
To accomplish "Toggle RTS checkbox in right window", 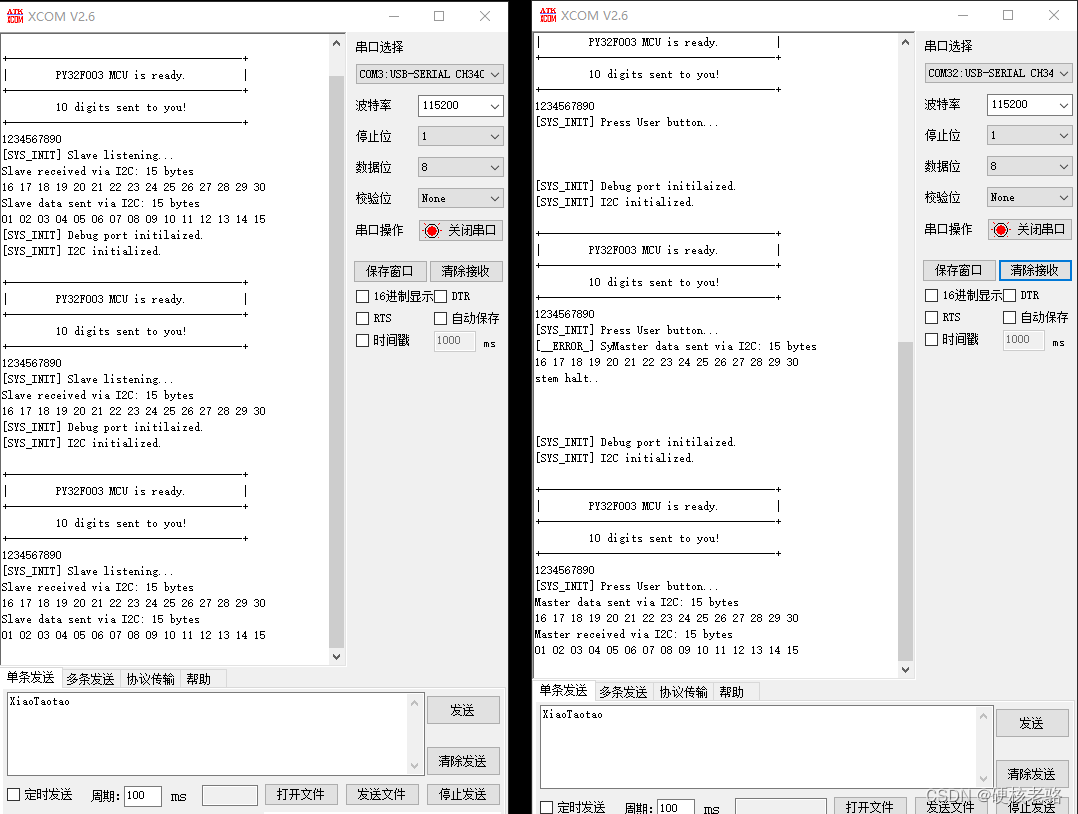I will point(931,318).
